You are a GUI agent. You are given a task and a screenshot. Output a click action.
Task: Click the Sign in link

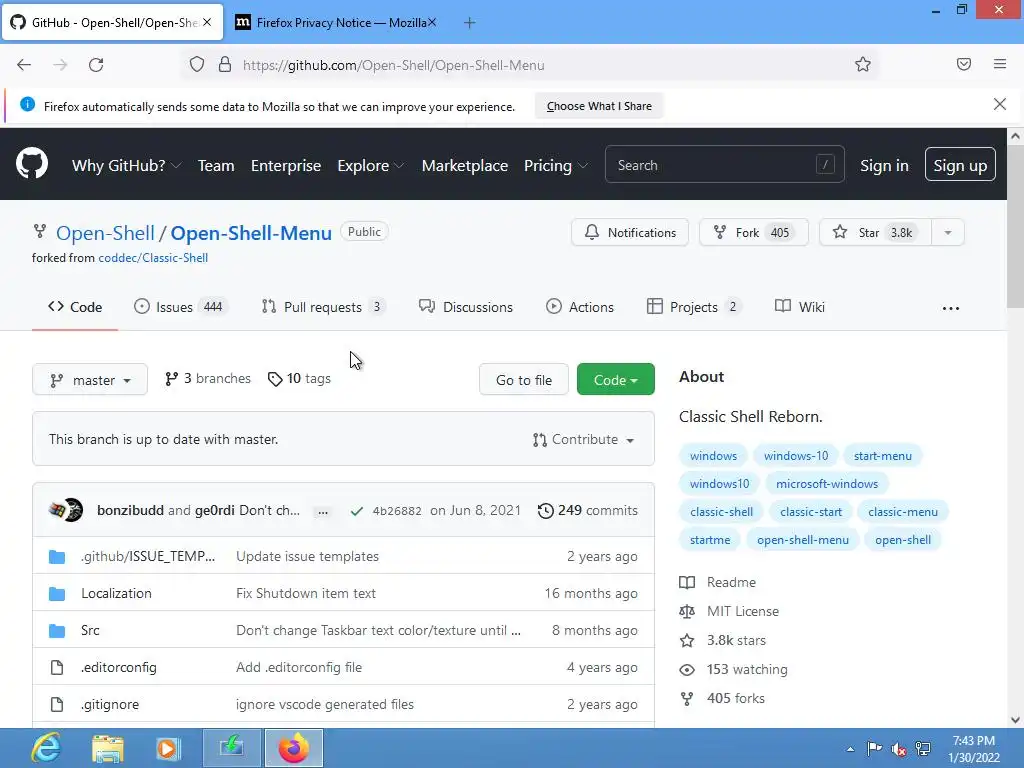click(884, 166)
